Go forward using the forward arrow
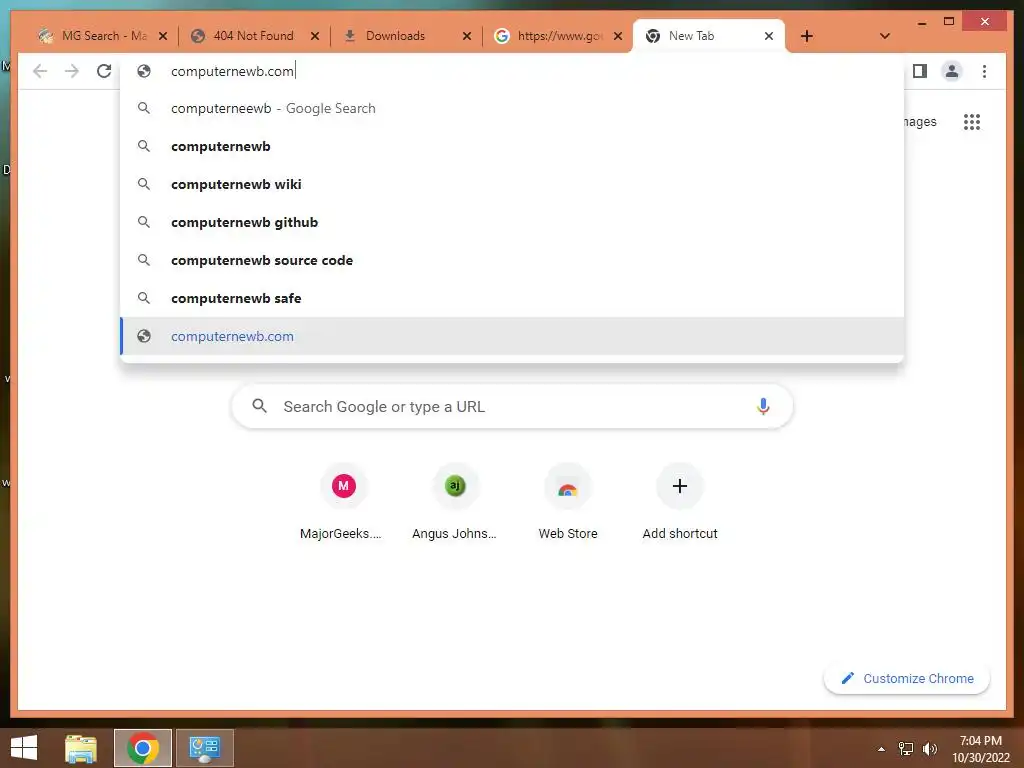This screenshot has width=1024, height=768. (72, 71)
